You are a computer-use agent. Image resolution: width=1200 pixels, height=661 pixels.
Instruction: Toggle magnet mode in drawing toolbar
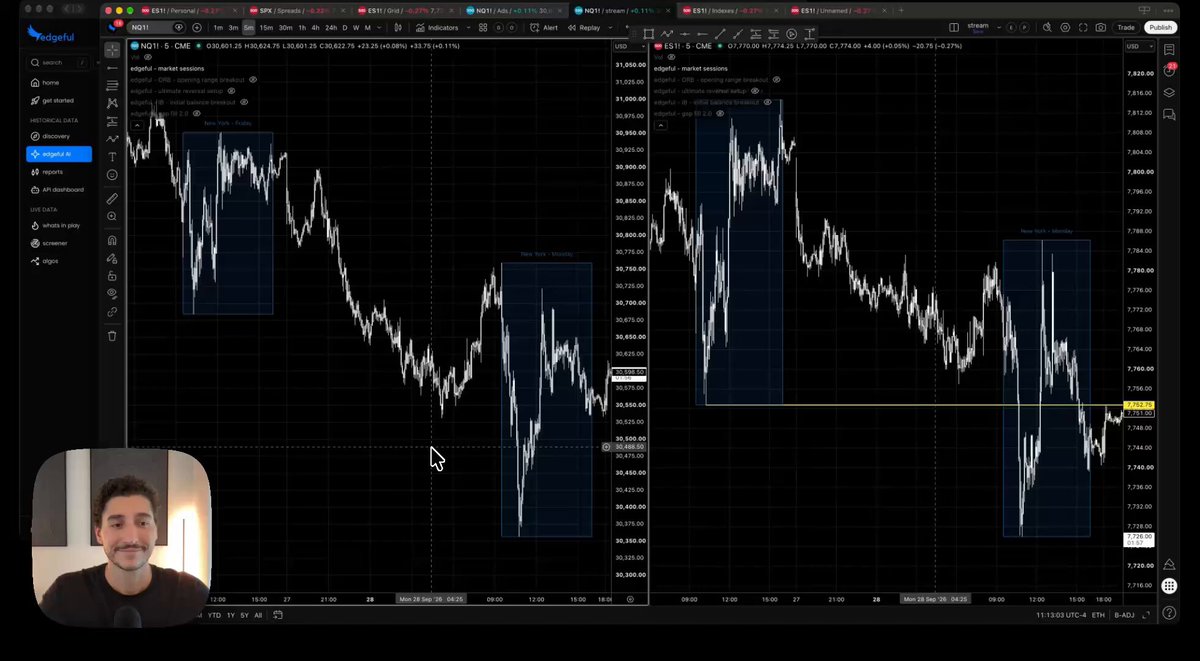[x=112, y=240]
